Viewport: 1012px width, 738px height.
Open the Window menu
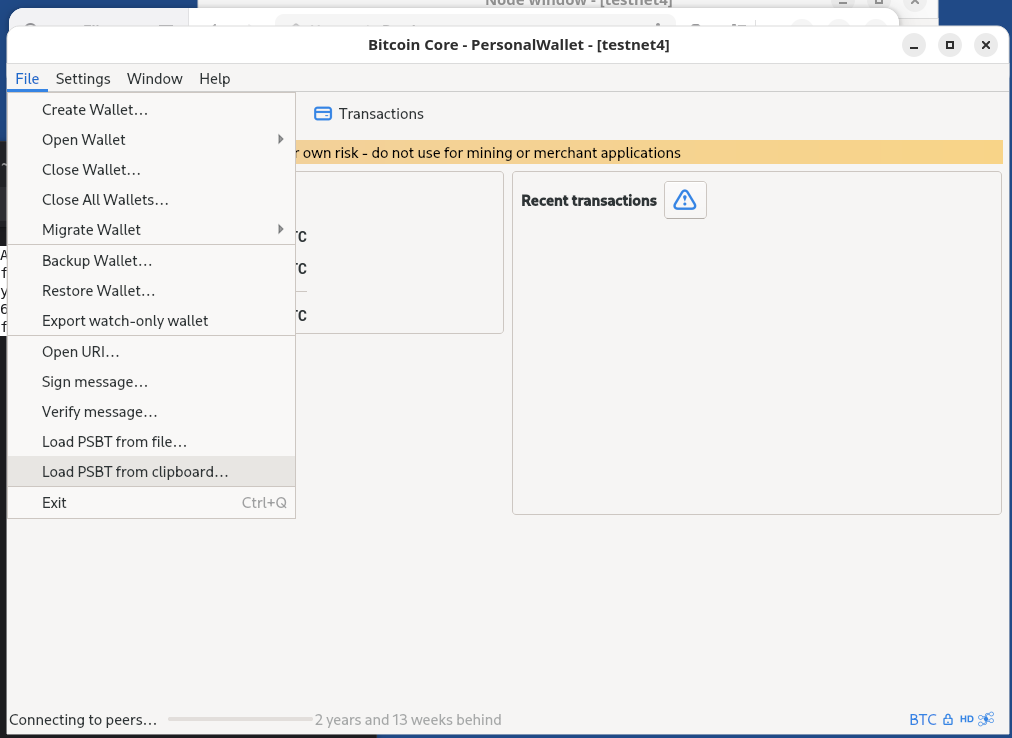tap(154, 79)
